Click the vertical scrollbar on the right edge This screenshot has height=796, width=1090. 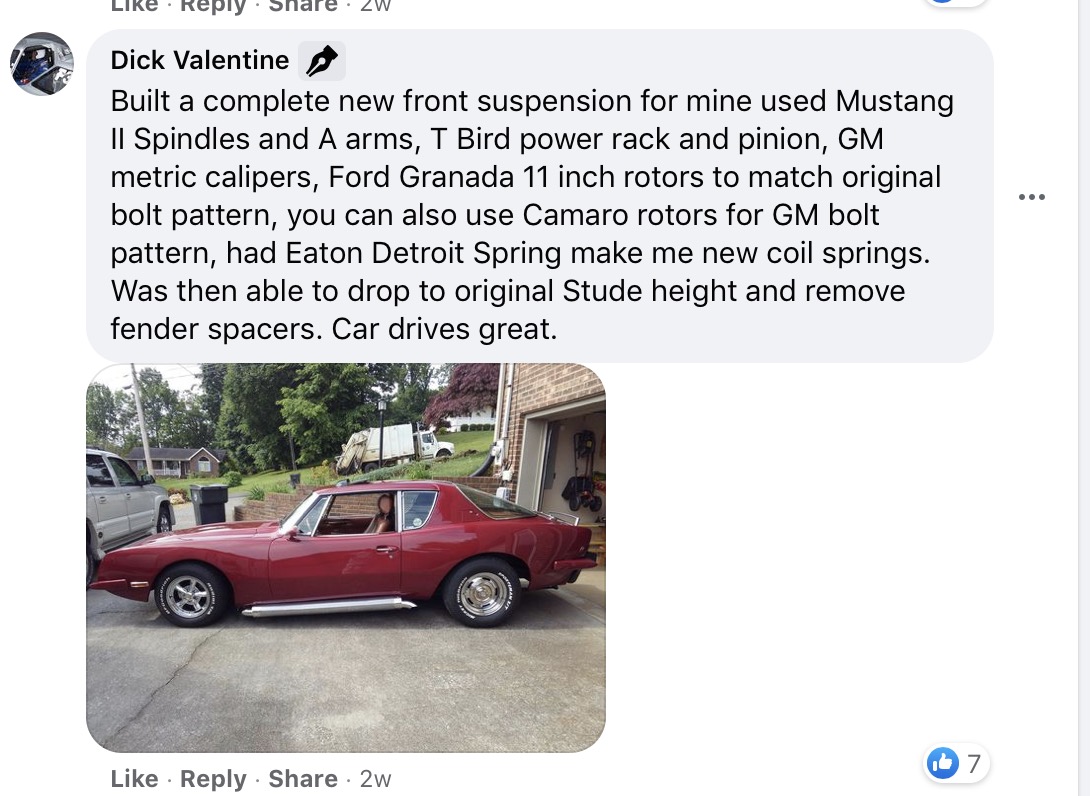(x=1084, y=398)
